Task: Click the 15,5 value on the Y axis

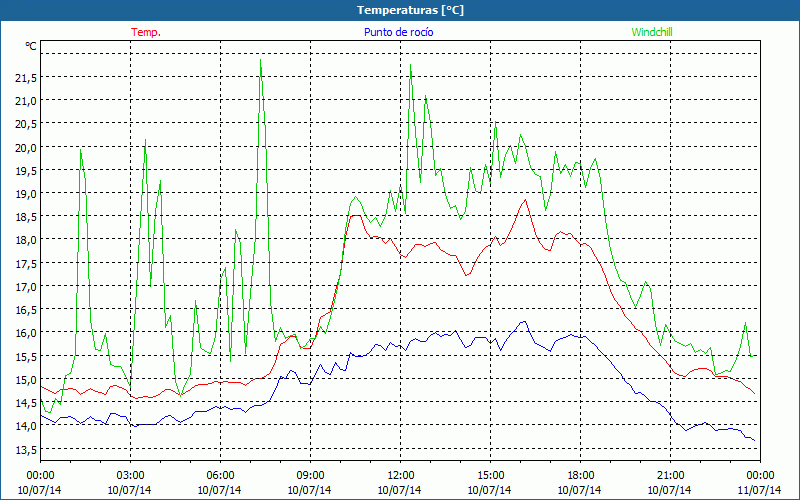Action: point(27,357)
